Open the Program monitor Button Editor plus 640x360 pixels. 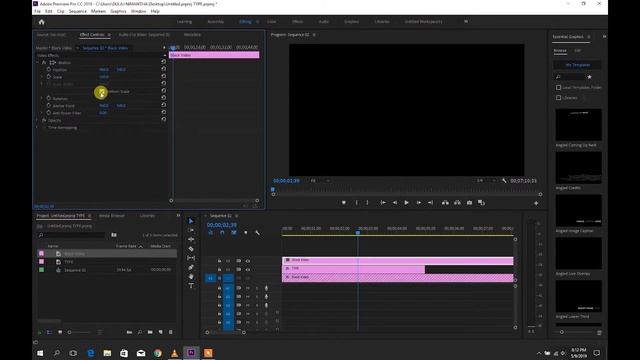(536, 203)
